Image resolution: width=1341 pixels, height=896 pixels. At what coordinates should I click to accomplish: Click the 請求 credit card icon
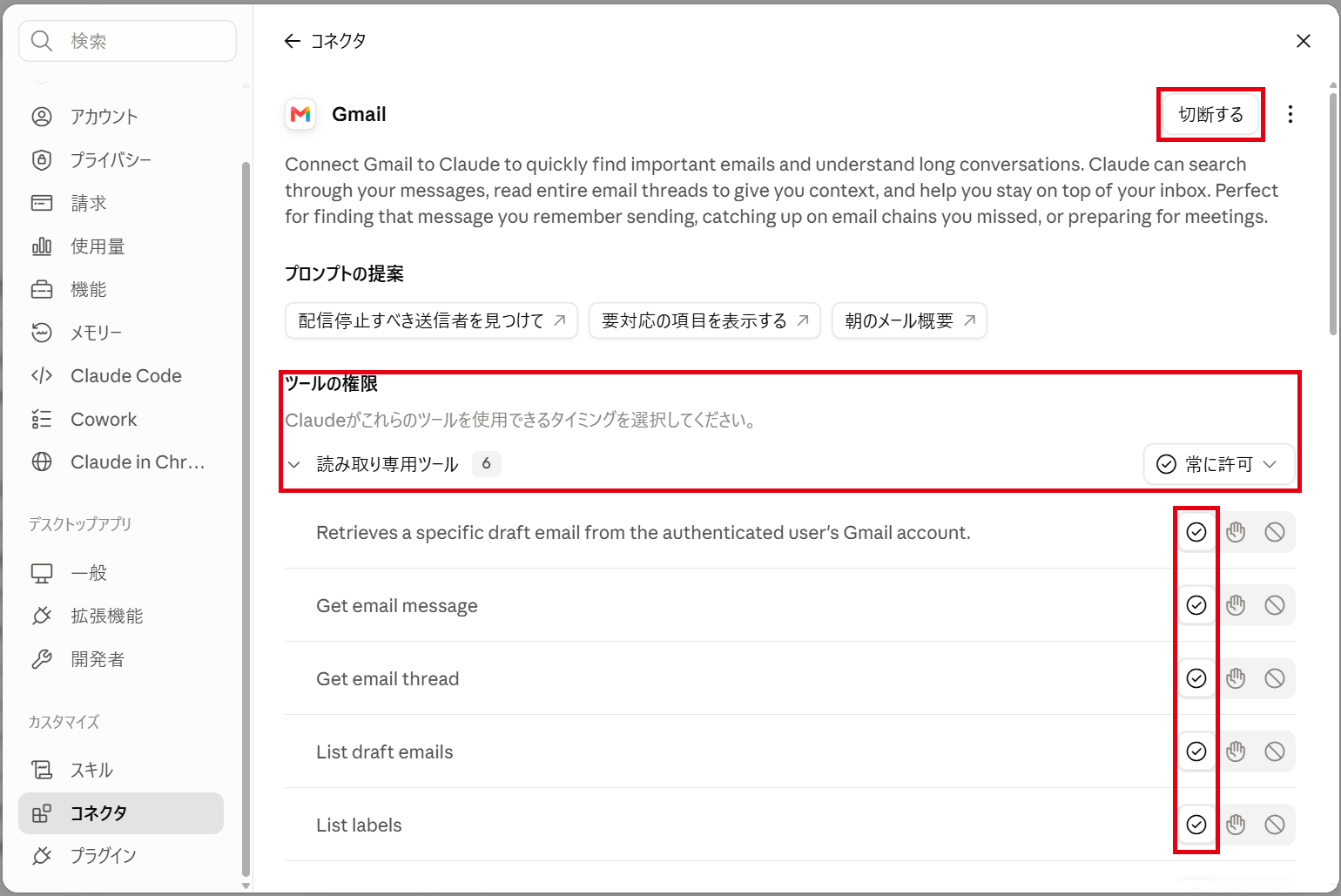pyautogui.click(x=42, y=203)
